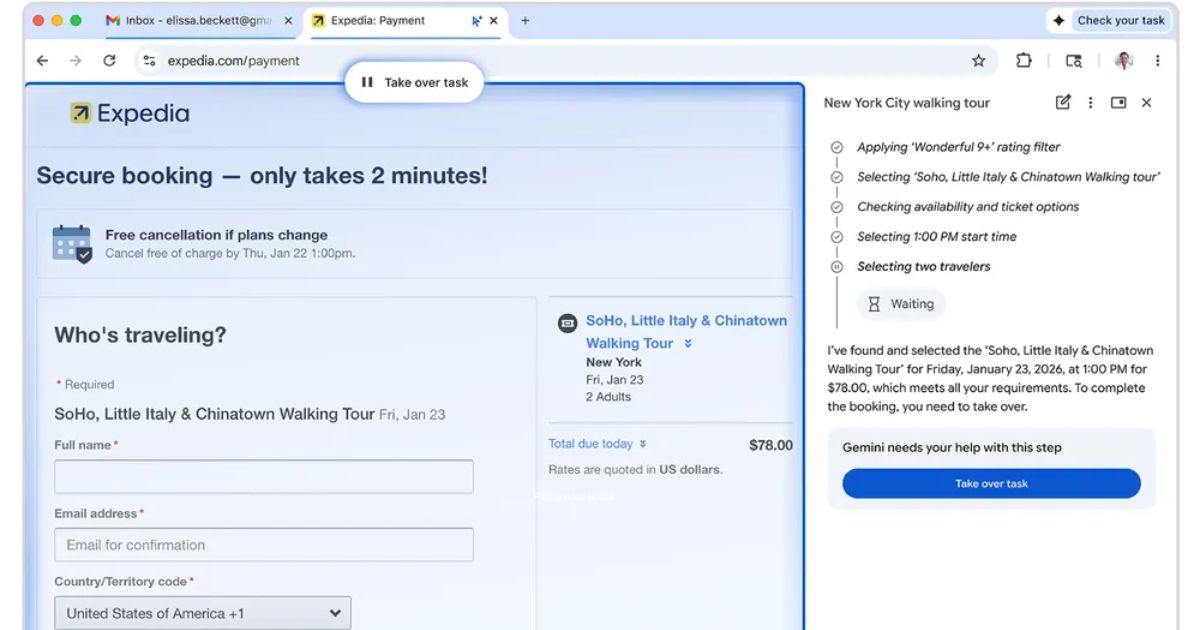1200x630 pixels.
Task: Expand the SoHo Walking Tour details chevron
Action: (x=690, y=342)
